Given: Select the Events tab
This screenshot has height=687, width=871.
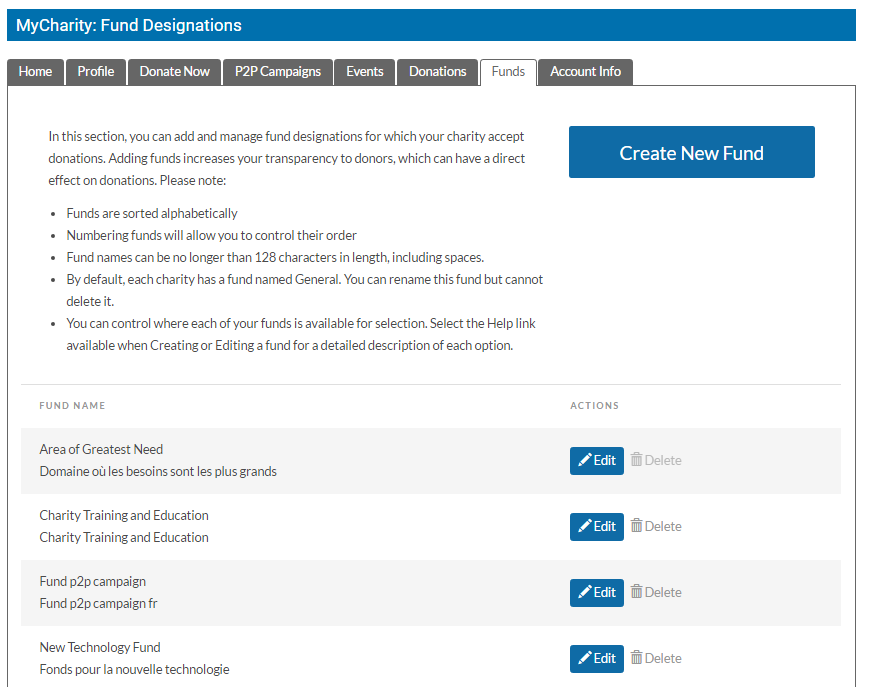Looking at the screenshot, I should [365, 72].
